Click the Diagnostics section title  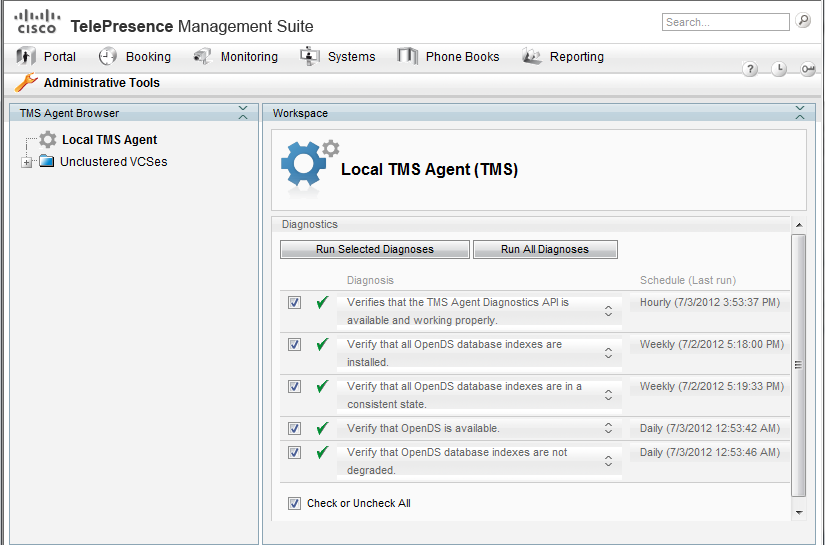[309, 224]
